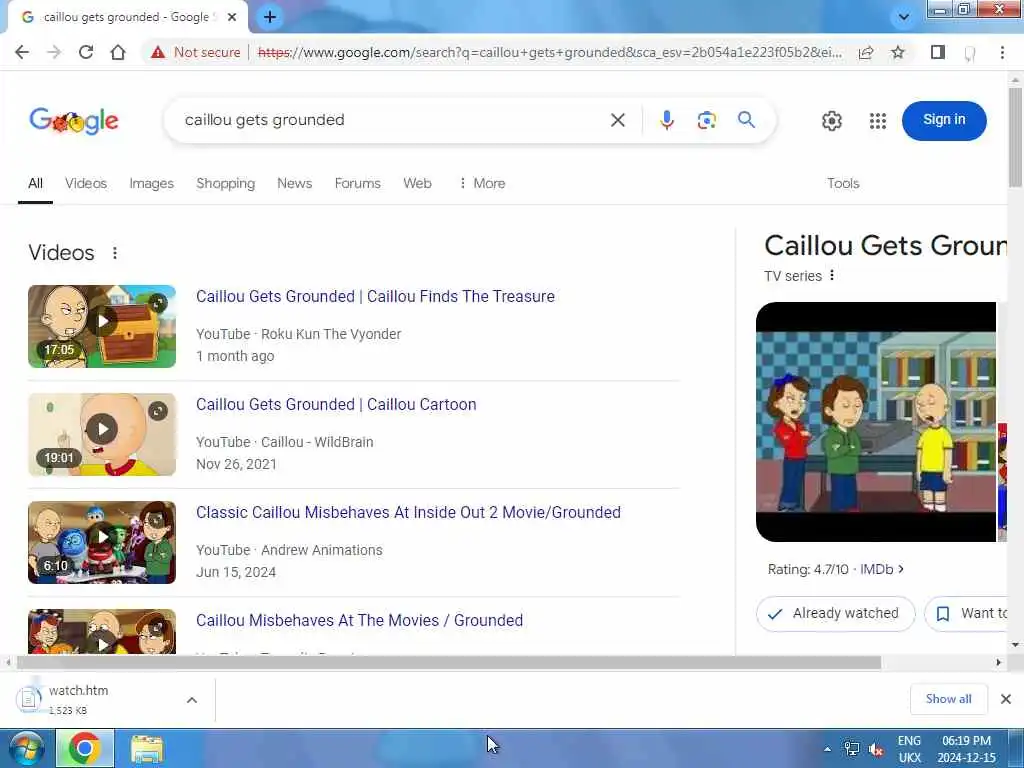Switch to the Forums tab
Viewport: 1024px width, 768px height.
coord(357,184)
